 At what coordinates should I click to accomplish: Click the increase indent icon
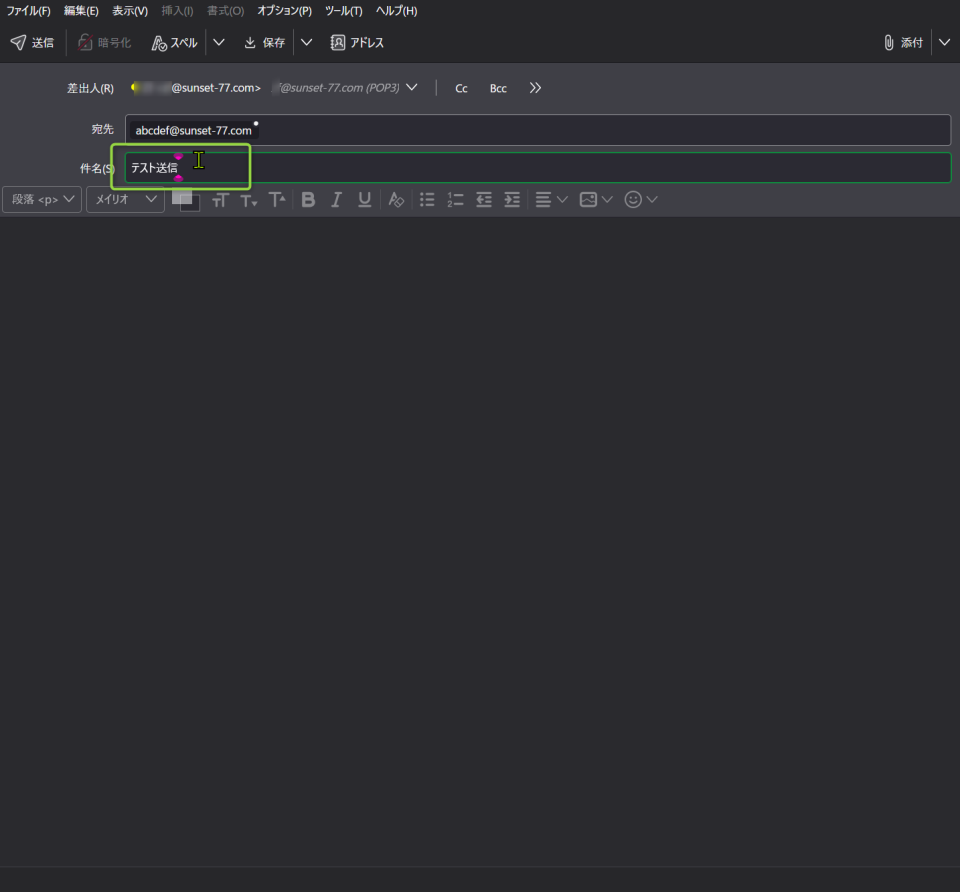(x=512, y=200)
